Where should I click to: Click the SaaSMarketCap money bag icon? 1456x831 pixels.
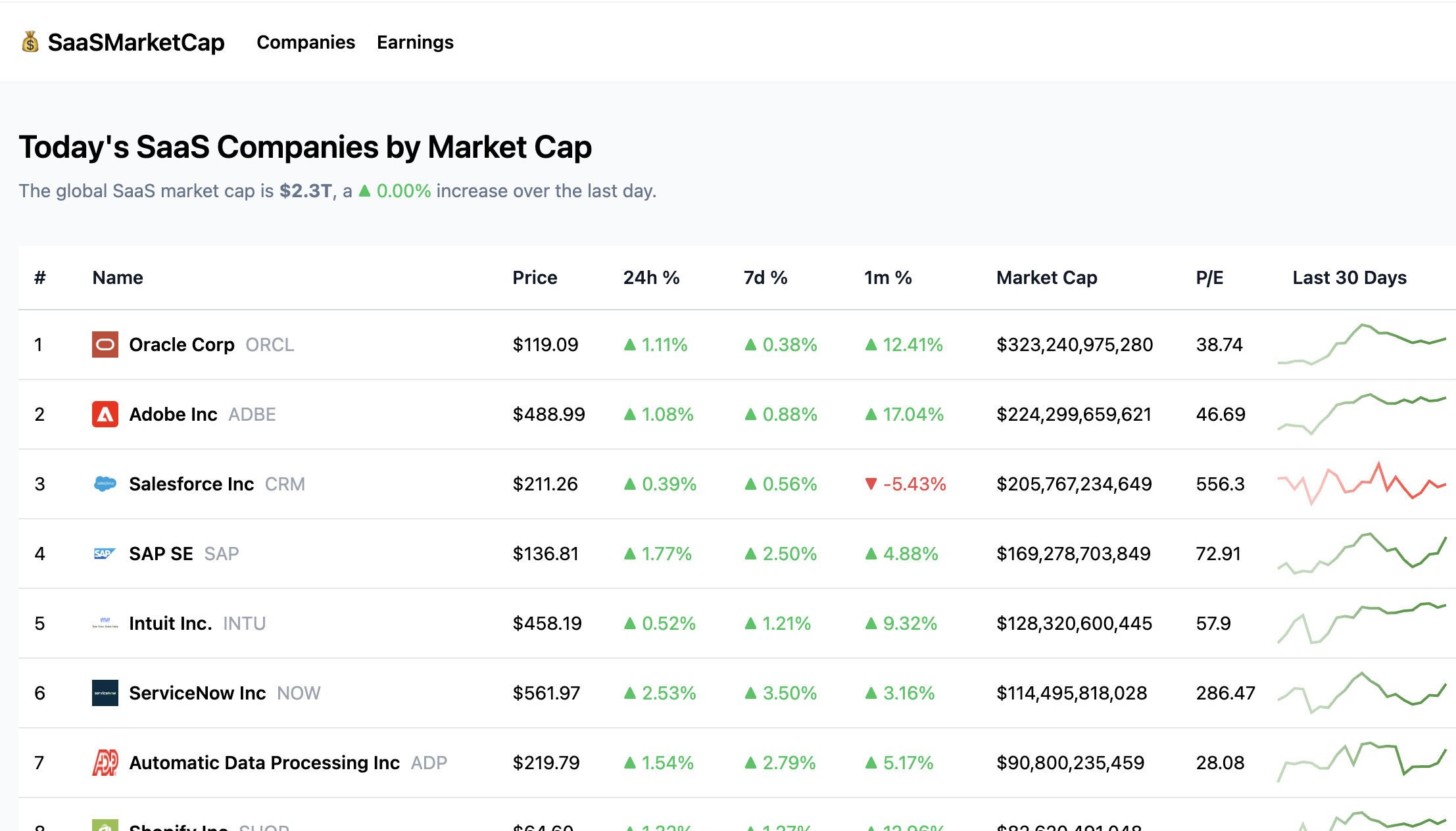tap(30, 41)
